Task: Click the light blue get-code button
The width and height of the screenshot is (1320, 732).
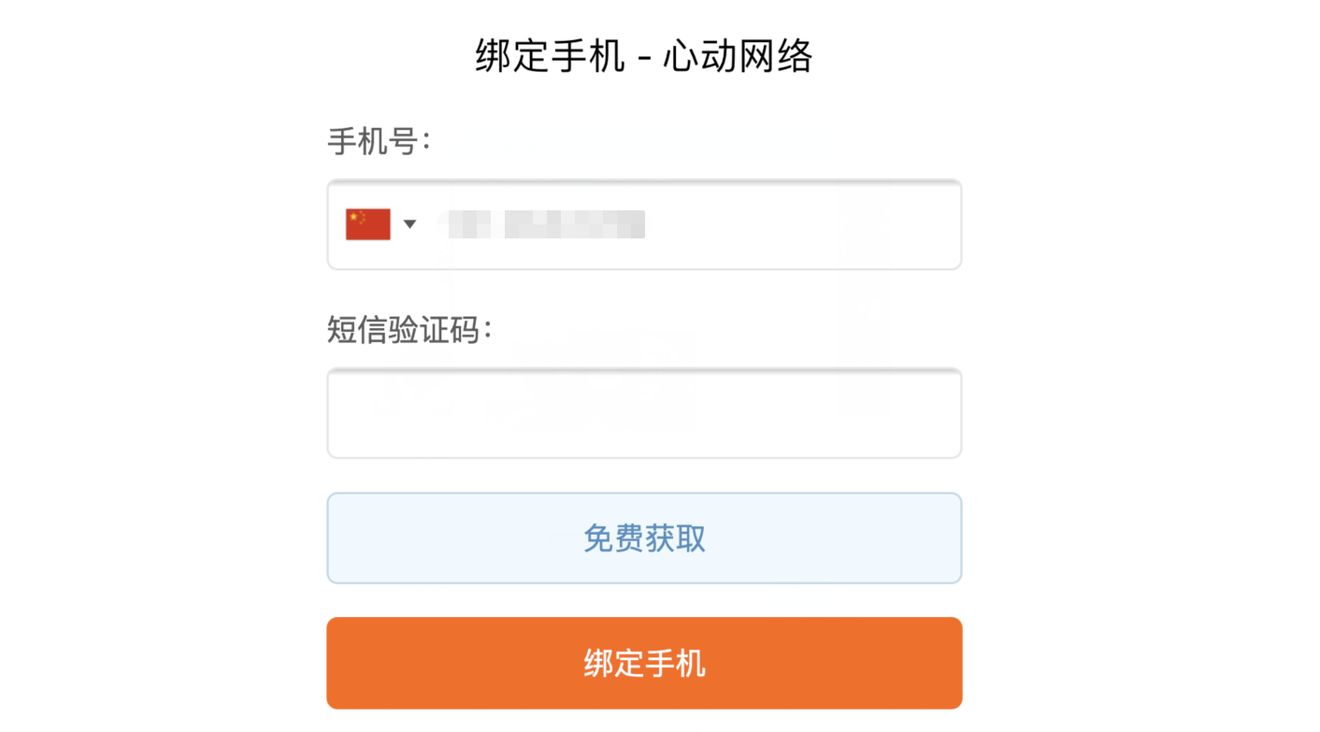Action: [x=644, y=538]
